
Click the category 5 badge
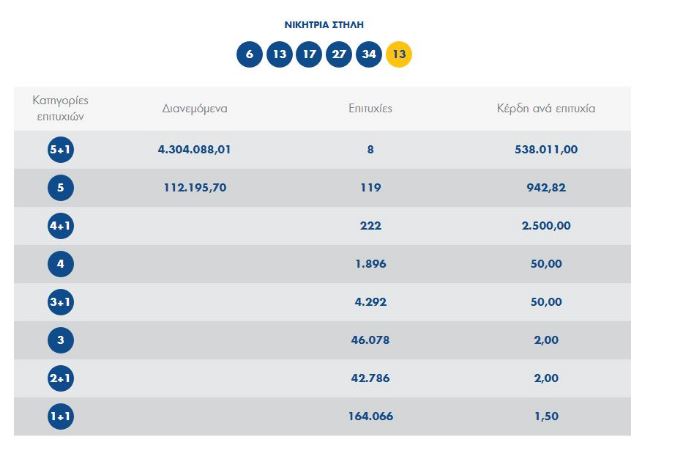[x=61, y=188]
